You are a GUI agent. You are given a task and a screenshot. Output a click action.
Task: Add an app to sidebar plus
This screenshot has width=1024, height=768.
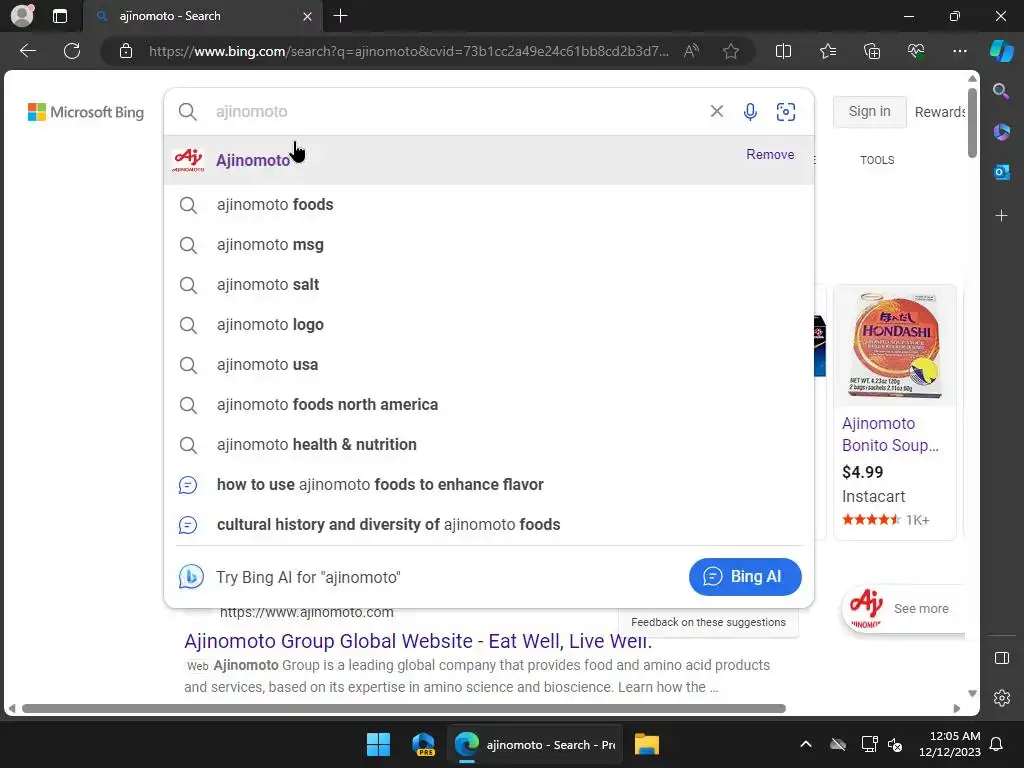click(1001, 216)
